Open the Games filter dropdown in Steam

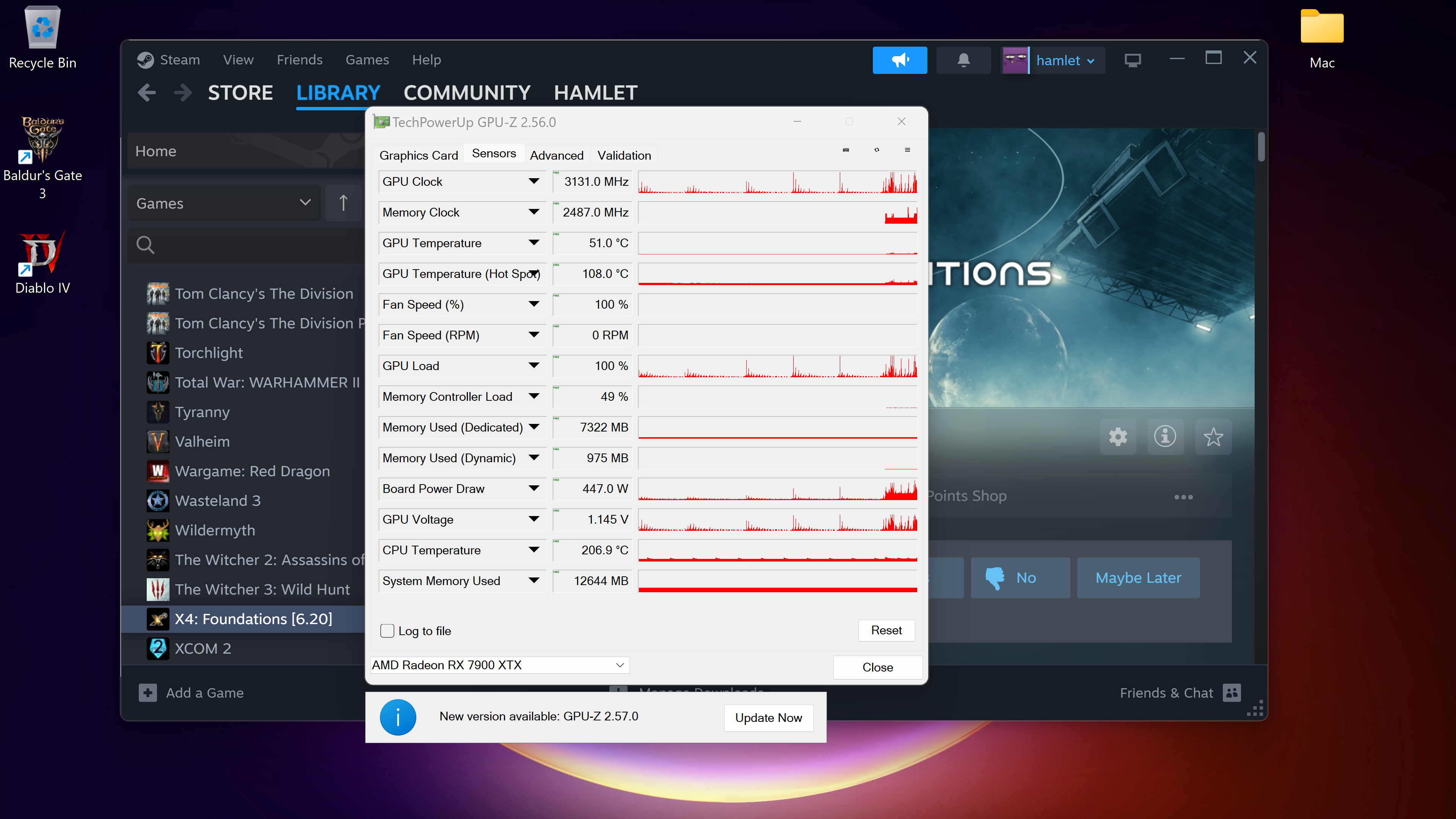pyautogui.click(x=224, y=203)
